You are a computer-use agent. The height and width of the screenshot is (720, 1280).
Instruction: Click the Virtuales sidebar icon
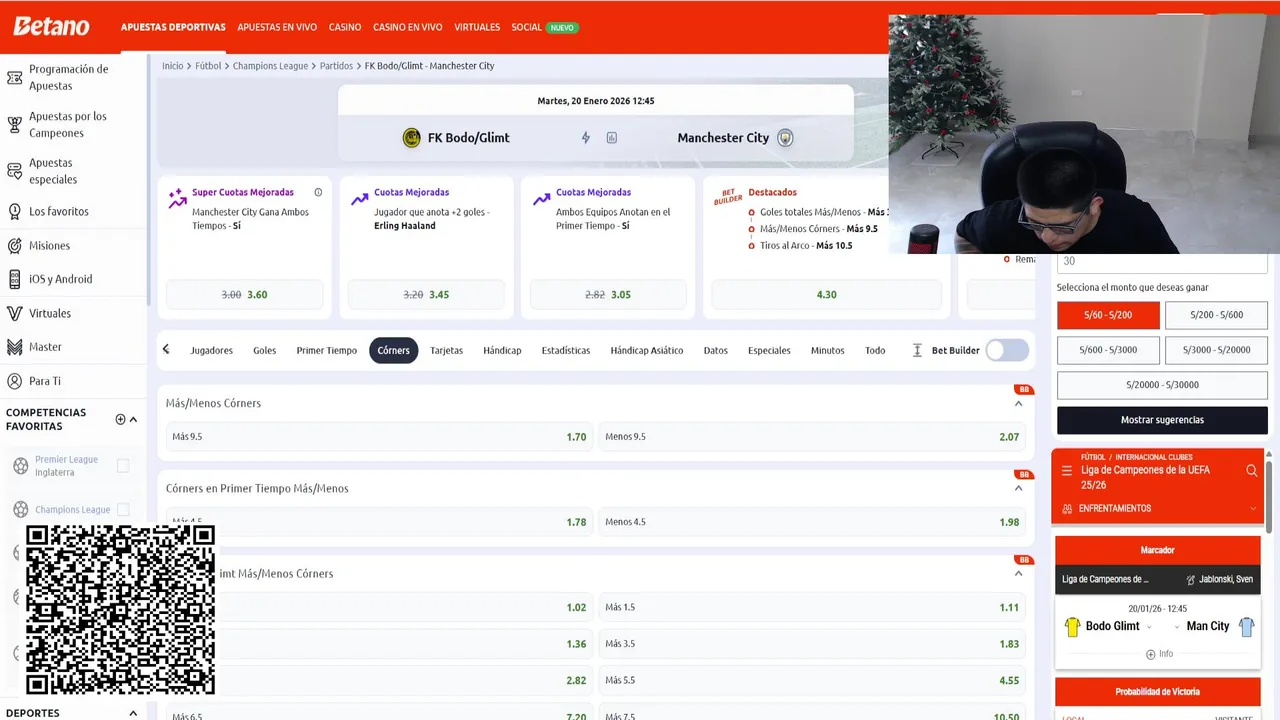point(14,313)
